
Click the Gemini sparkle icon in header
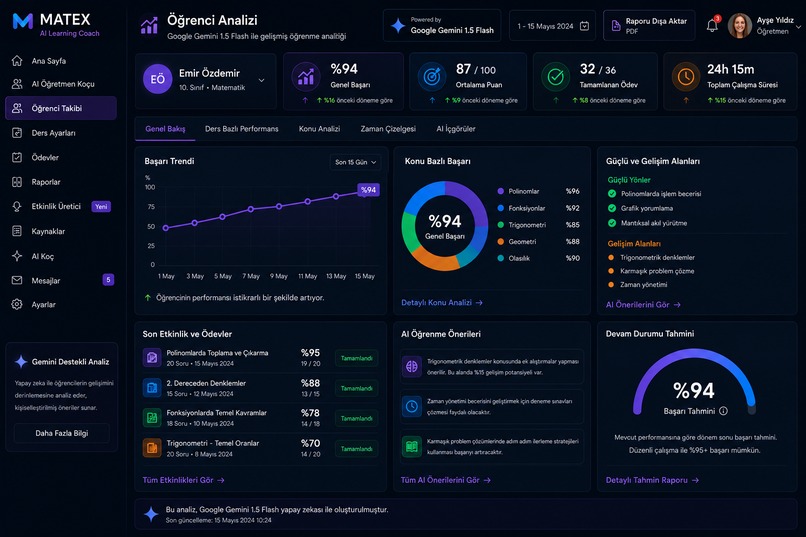[x=398, y=25]
